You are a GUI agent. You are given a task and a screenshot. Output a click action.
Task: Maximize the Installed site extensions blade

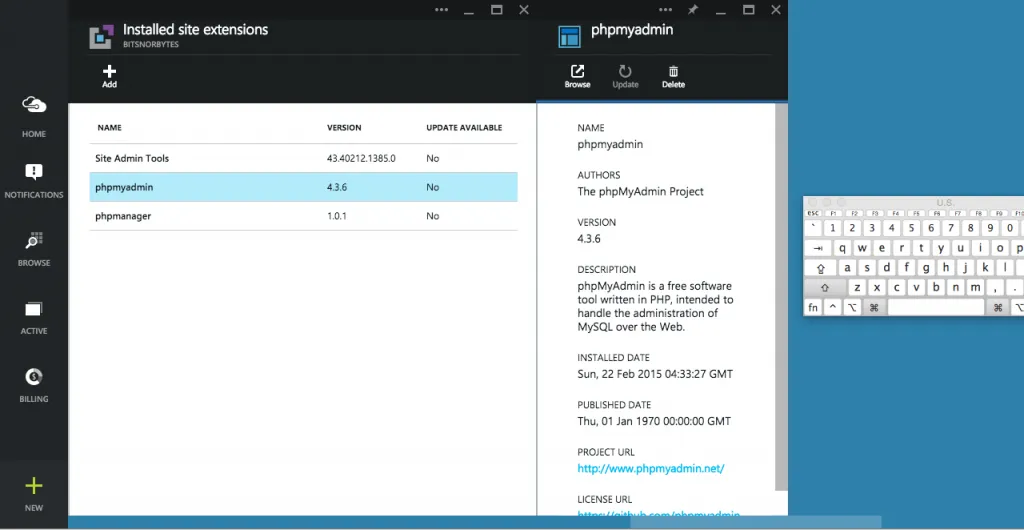coord(496,10)
